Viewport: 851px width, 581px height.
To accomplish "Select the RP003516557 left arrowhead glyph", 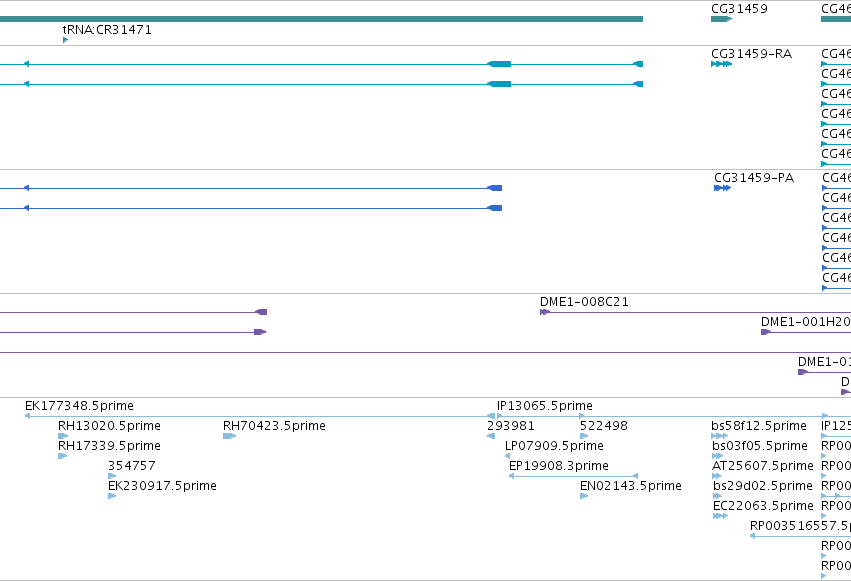I will click(x=752, y=536).
